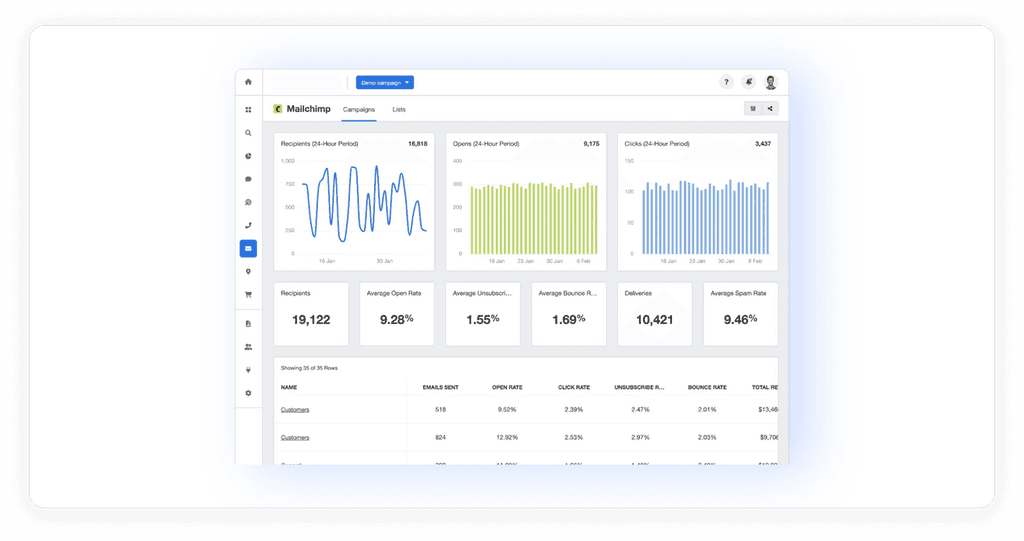This screenshot has height=541, width=1024.
Task: Open the location pin sidebar icon
Action: [248, 272]
